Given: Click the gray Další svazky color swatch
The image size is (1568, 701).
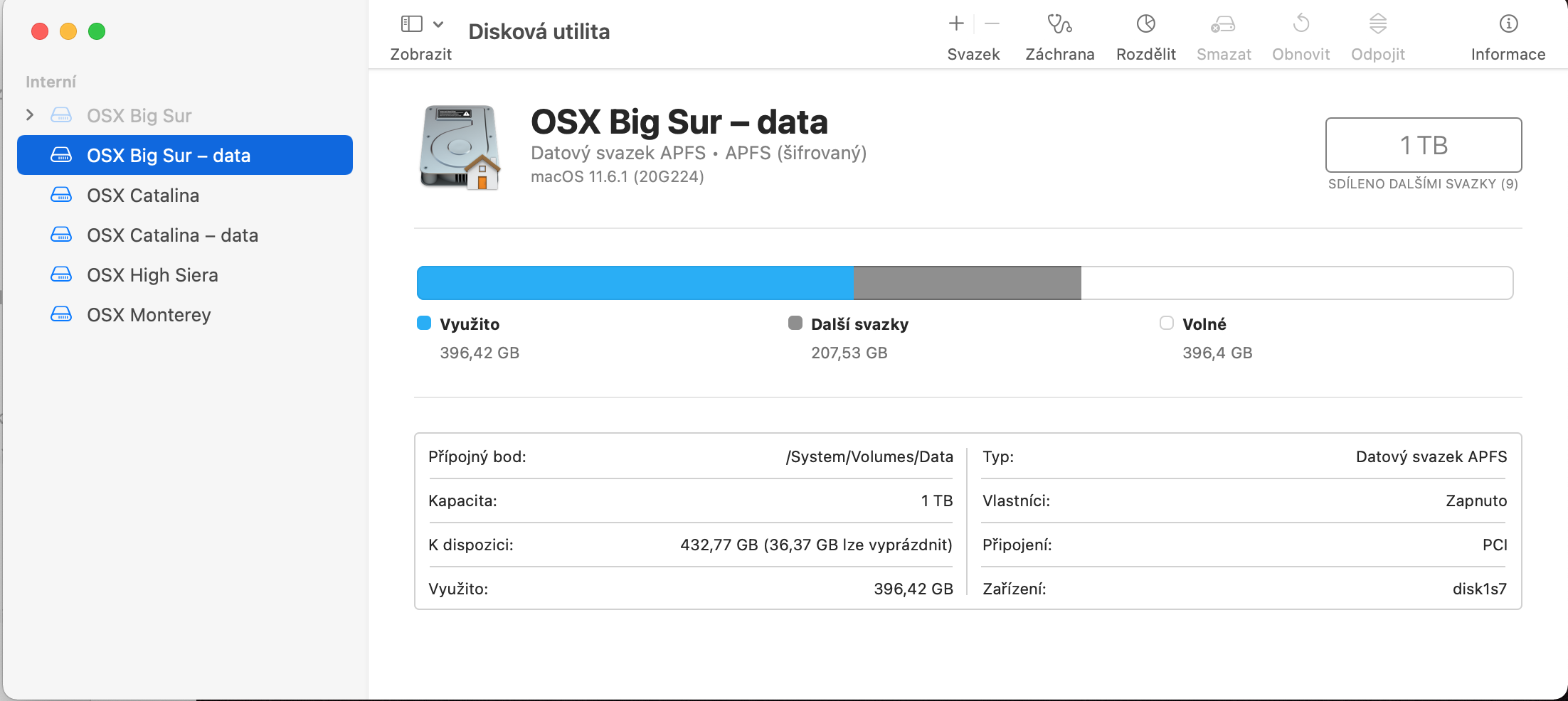Looking at the screenshot, I should (795, 323).
